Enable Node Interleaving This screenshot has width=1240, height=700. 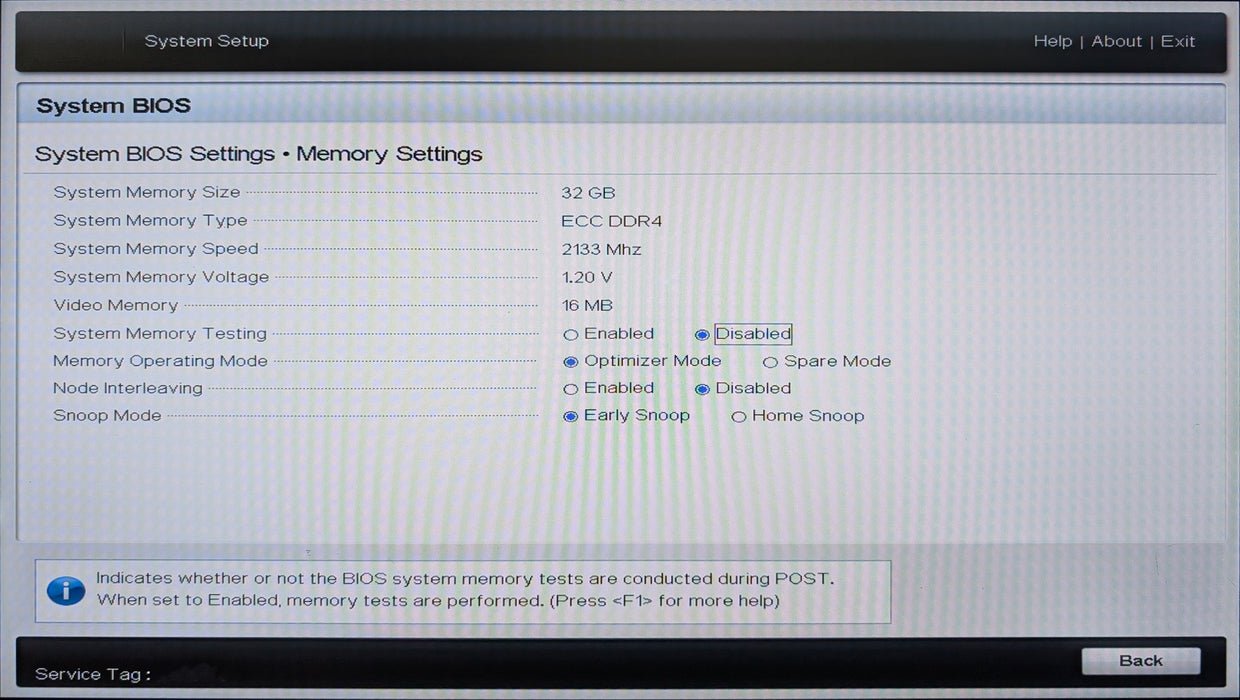tap(609, 388)
